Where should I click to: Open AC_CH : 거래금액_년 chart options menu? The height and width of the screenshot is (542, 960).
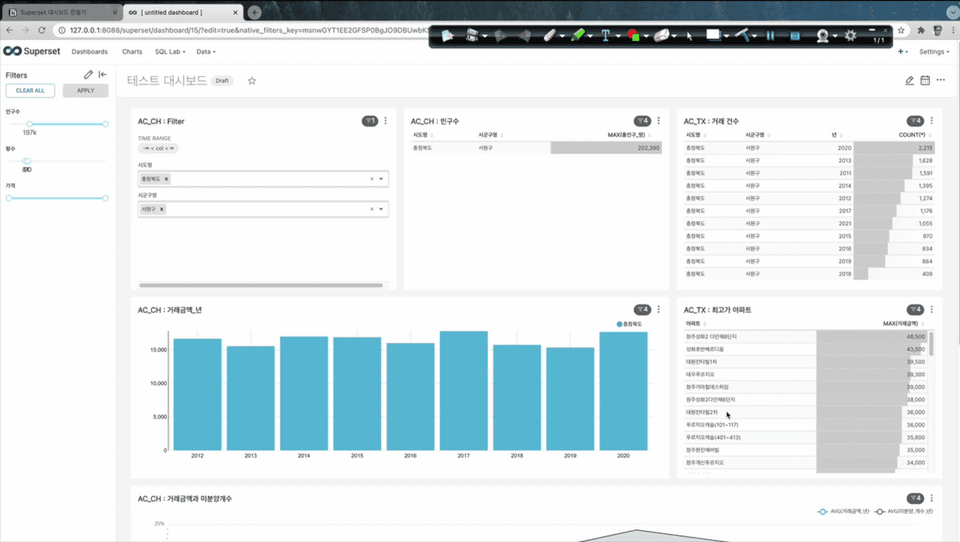[659, 310]
